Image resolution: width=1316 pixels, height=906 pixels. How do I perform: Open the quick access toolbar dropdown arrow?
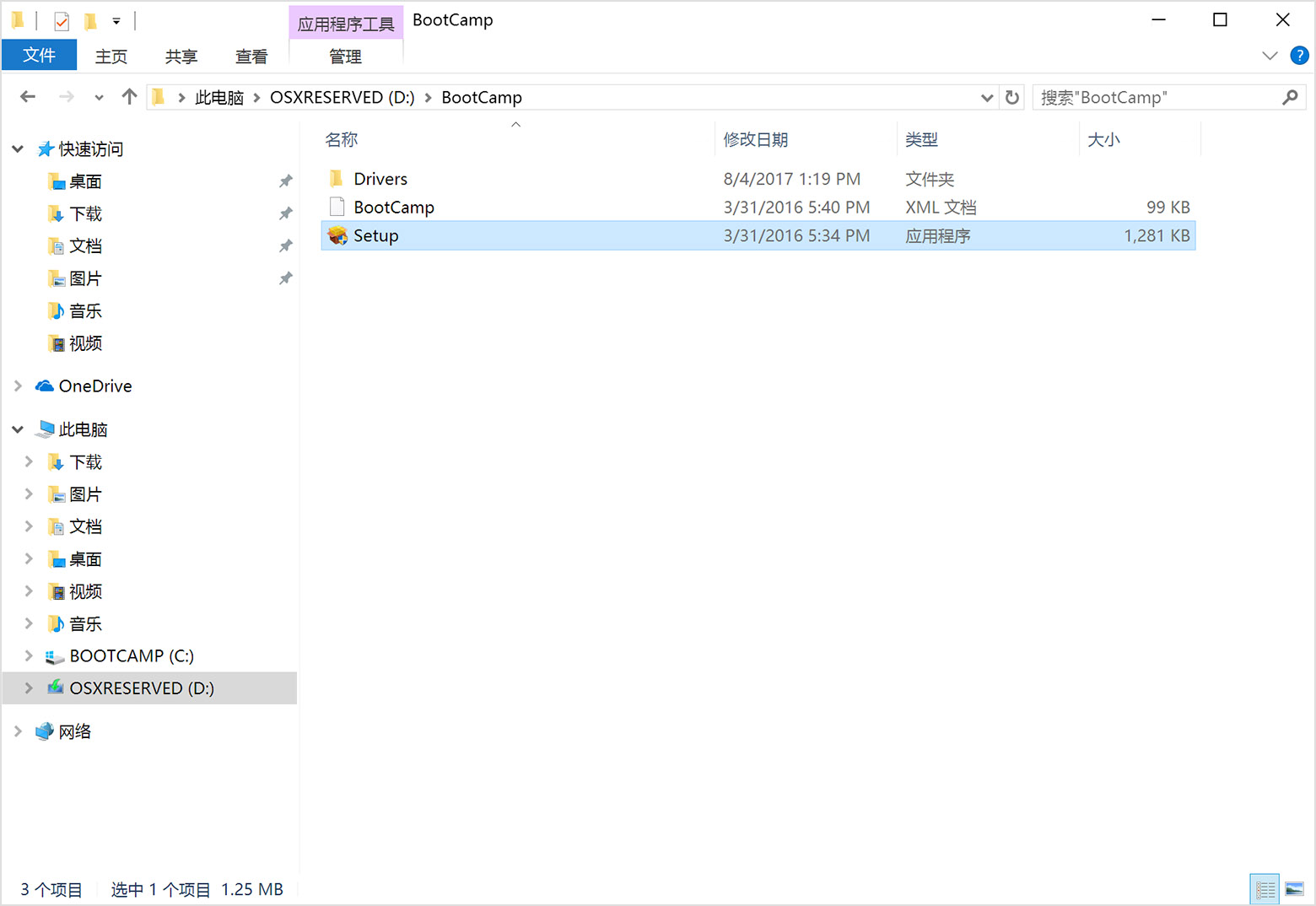(x=116, y=20)
